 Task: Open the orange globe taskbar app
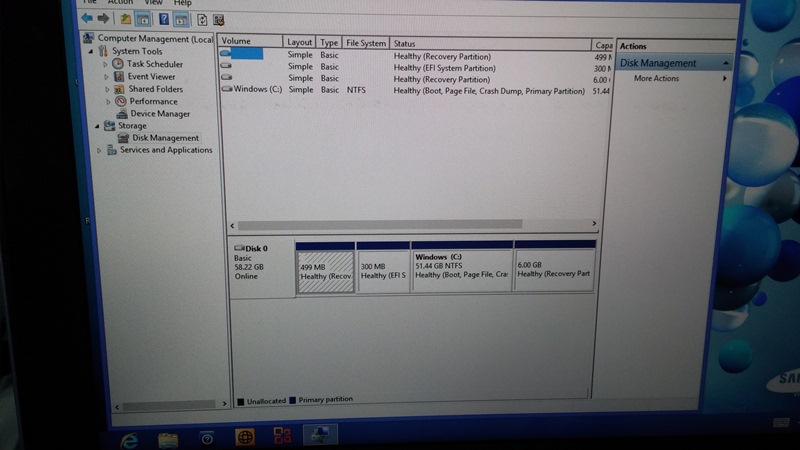coord(245,437)
